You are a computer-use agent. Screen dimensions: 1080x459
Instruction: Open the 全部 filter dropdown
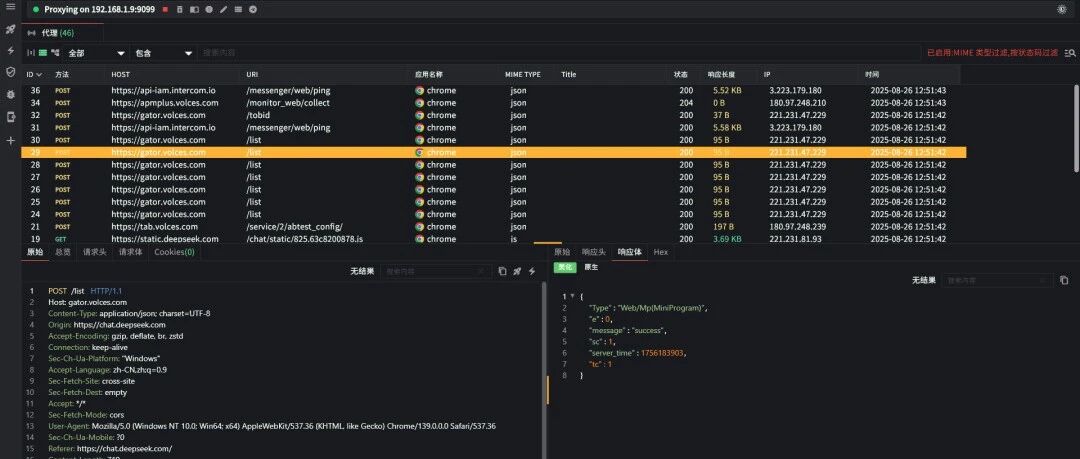tap(95, 53)
